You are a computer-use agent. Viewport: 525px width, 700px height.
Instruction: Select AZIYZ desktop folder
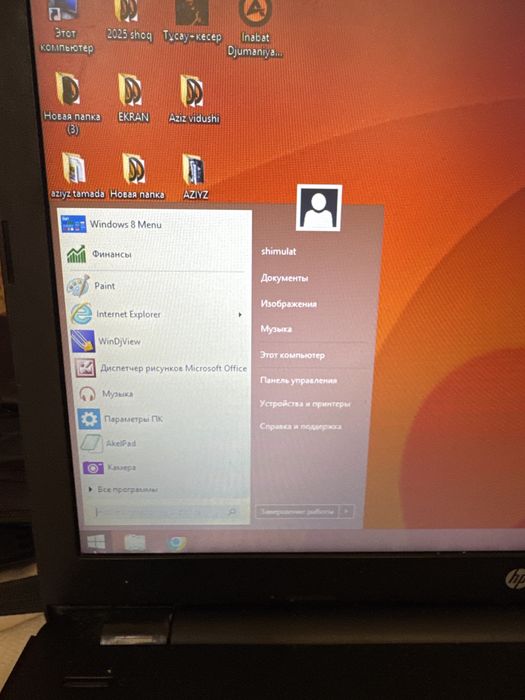[195, 176]
